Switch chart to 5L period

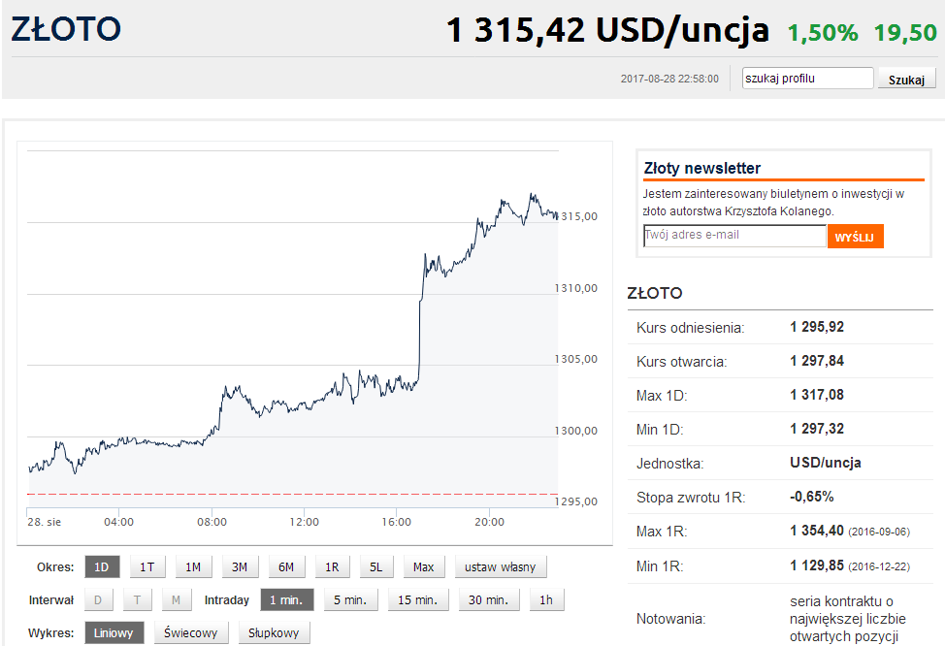click(377, 567)
